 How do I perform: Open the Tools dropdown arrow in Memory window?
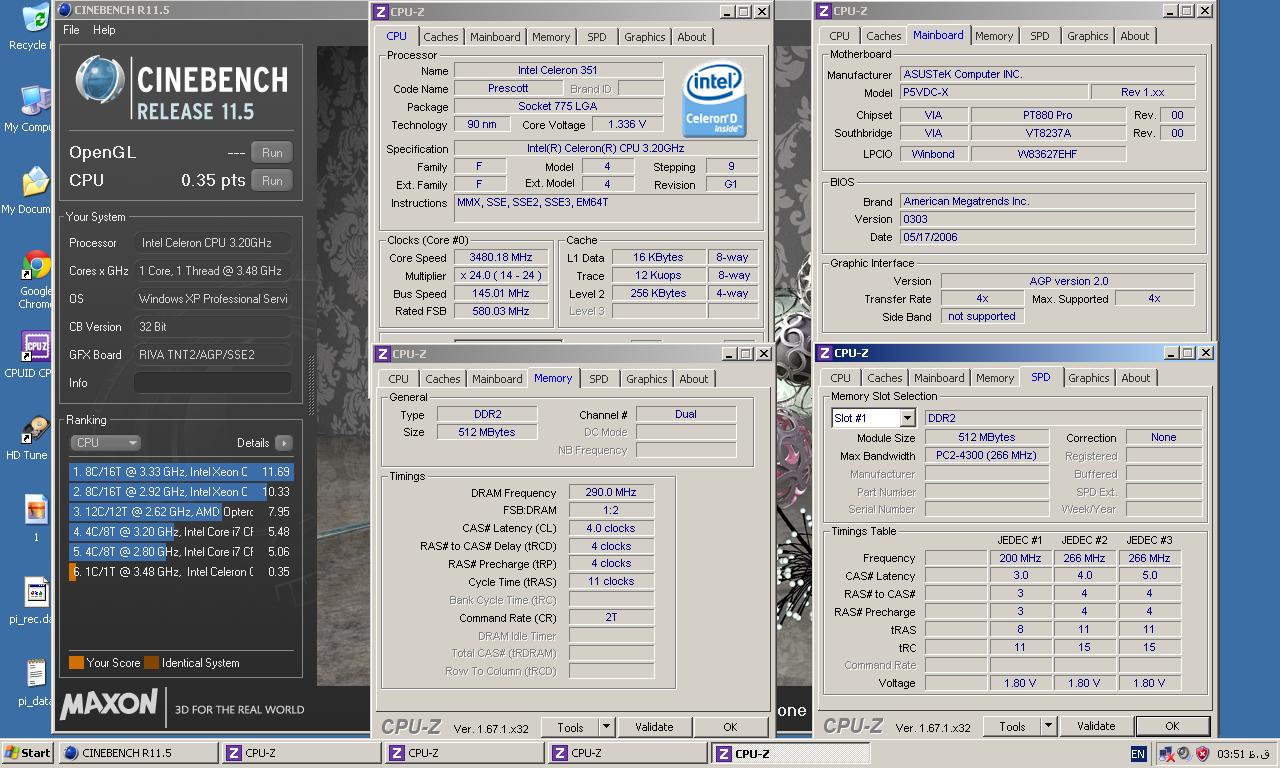pos(606,727)
